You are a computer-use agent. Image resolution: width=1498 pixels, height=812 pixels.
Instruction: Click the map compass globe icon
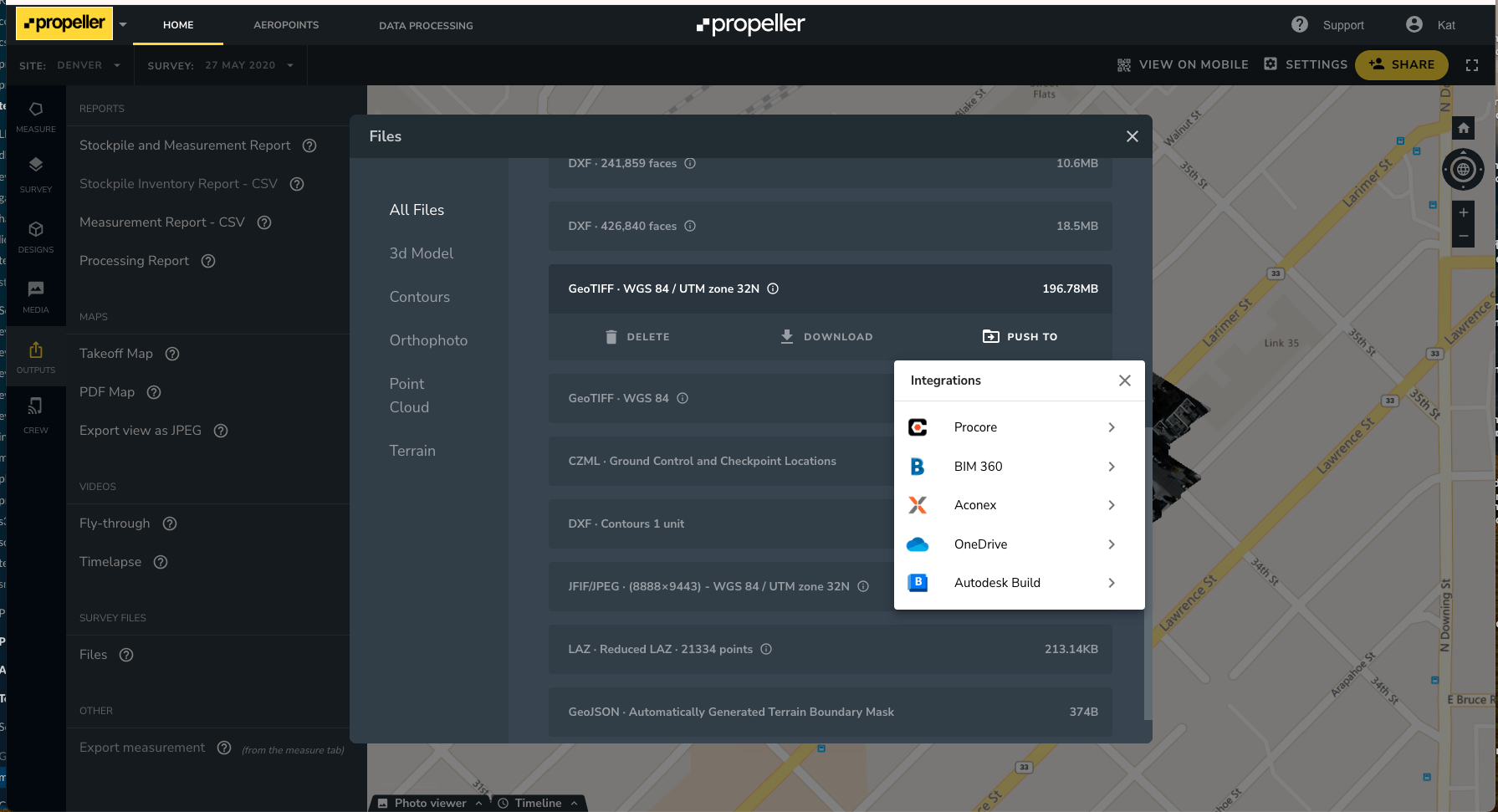(x=1463, y=170)
